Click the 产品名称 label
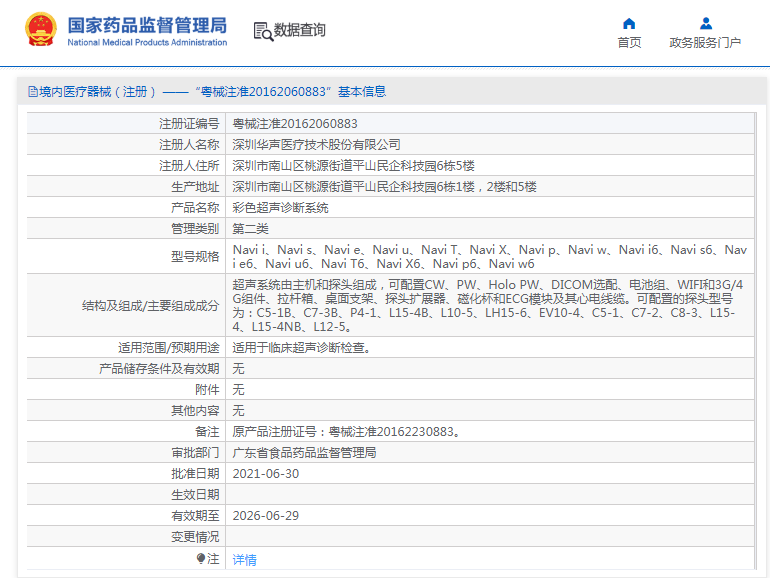770x578 pixels. click(x=195, y=208)
